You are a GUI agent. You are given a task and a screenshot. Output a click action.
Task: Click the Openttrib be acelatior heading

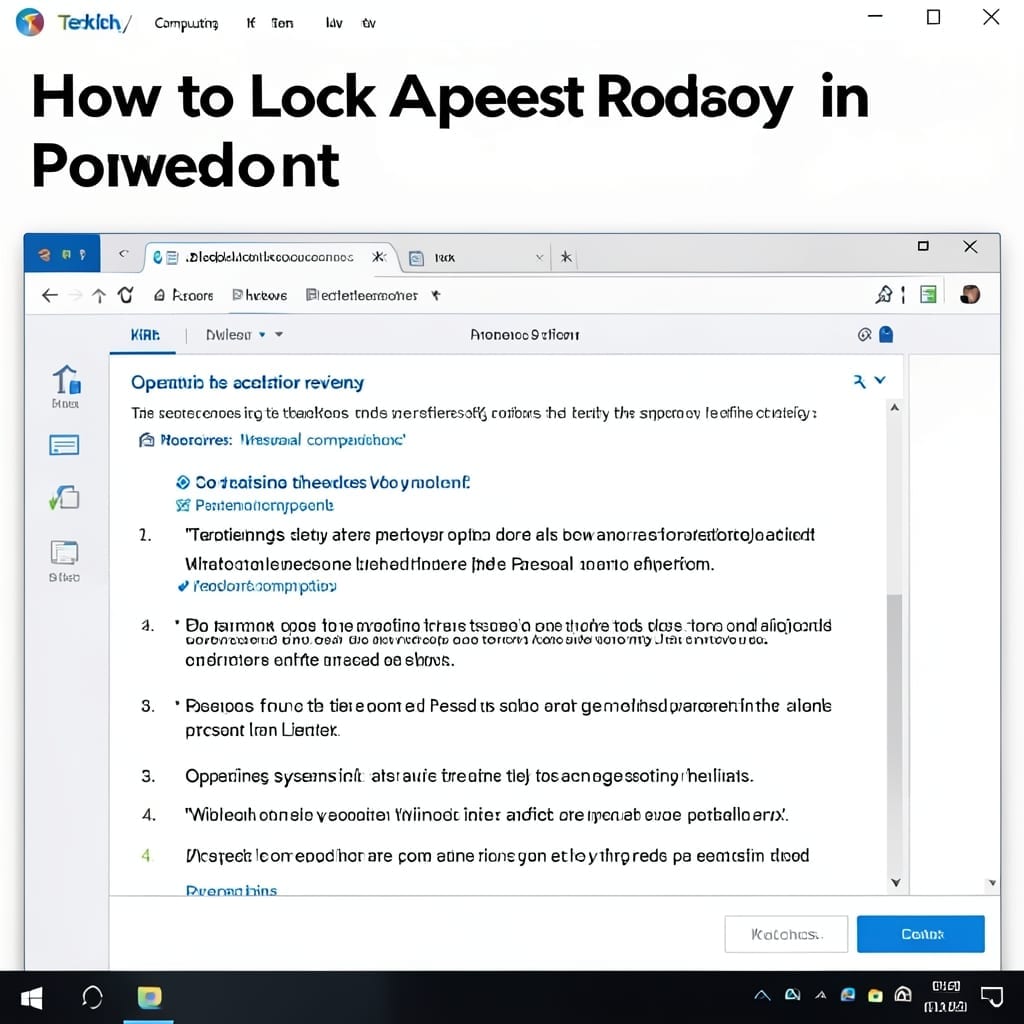[248, 383]
